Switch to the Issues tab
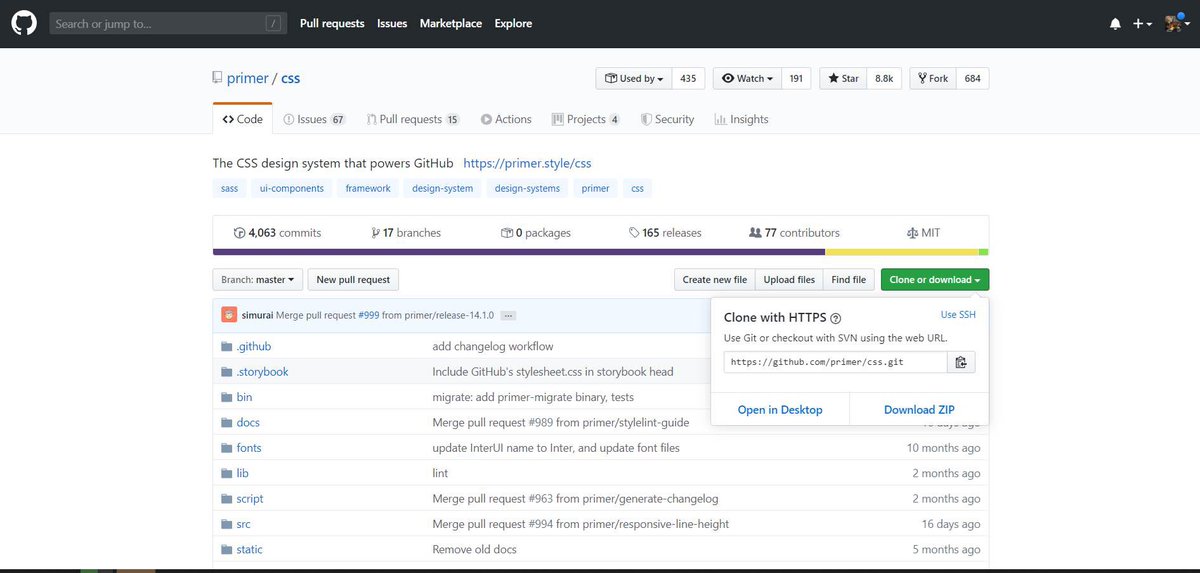 click(314, 119)
